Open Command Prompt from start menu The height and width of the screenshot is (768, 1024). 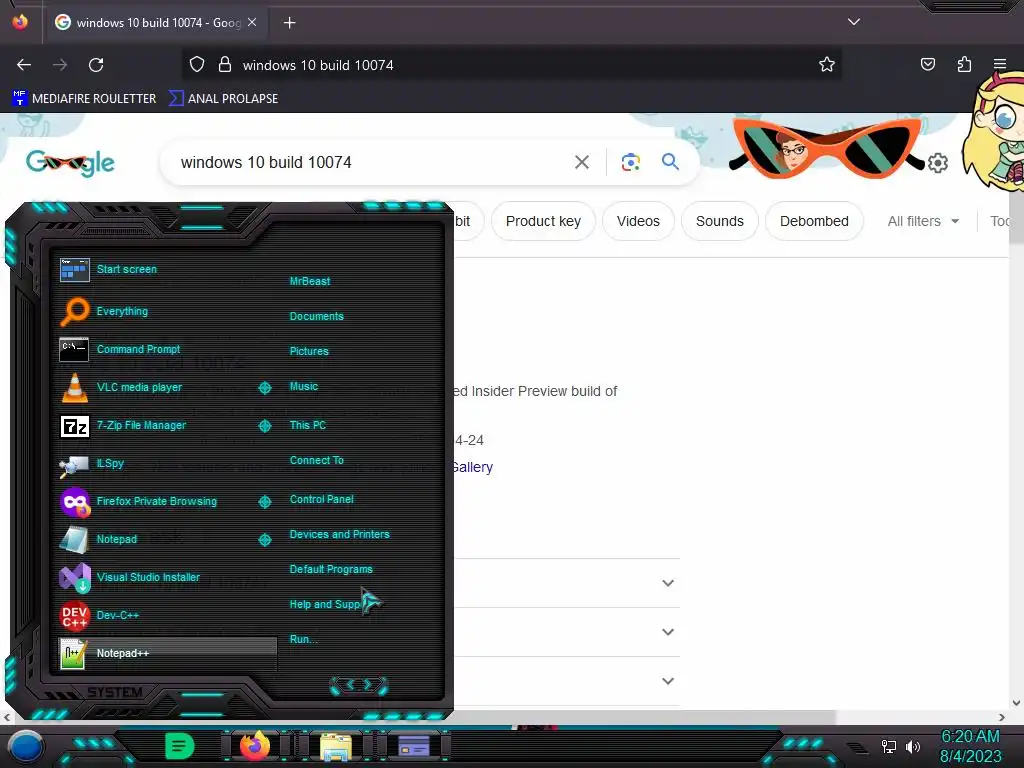click(167, 349)
